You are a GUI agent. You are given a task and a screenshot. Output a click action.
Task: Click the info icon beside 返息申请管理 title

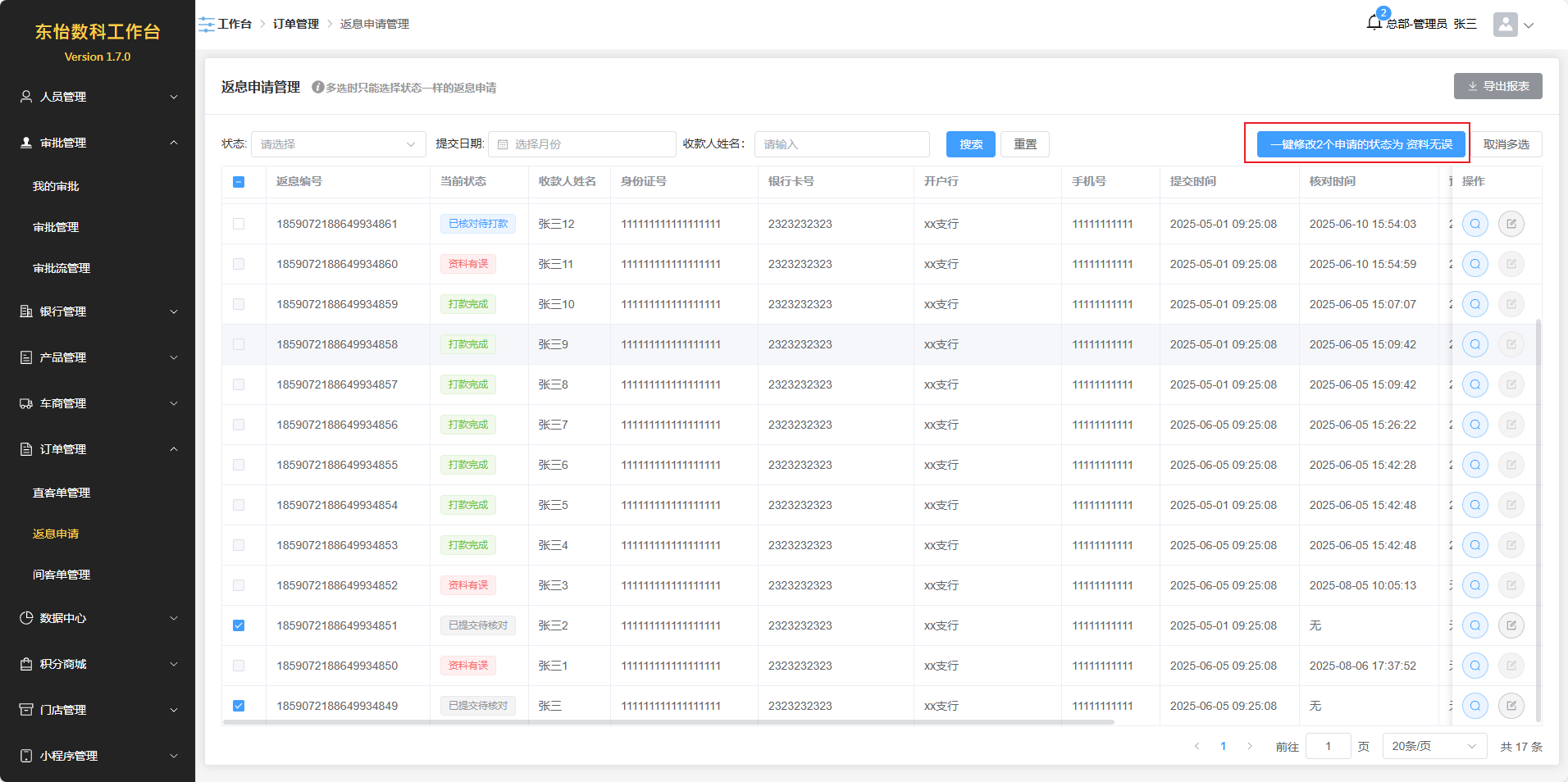tap(317, 88)
